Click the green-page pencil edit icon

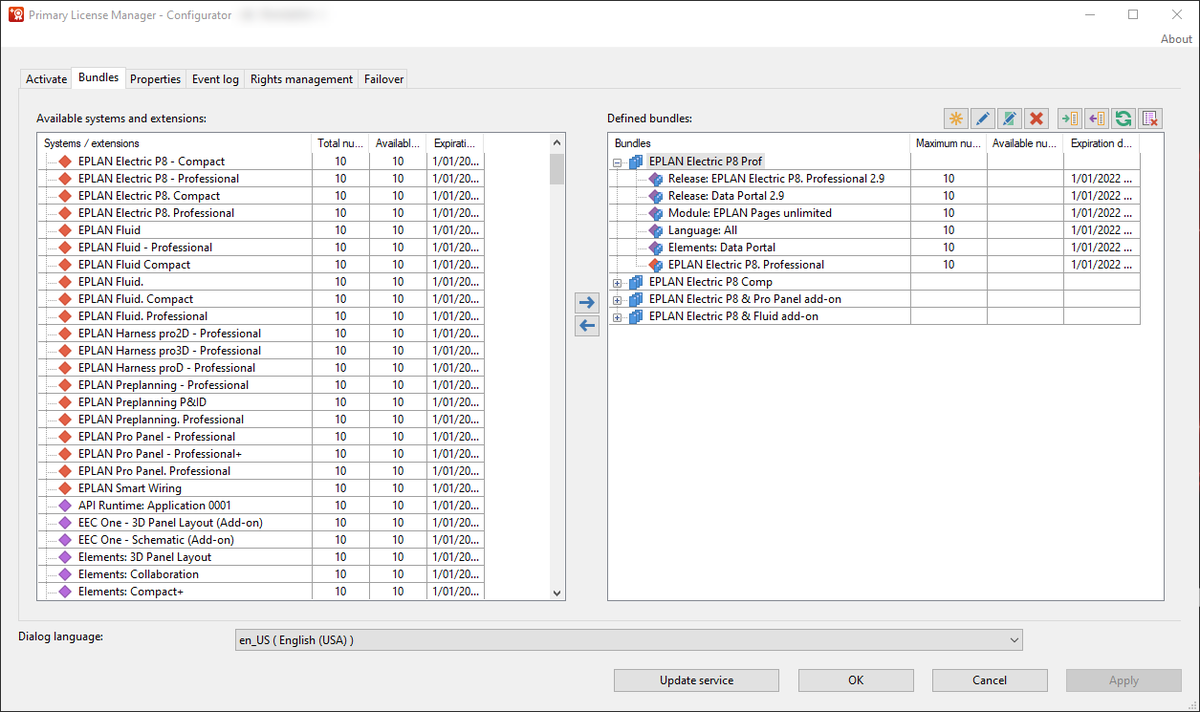(x=1010, y=119)
